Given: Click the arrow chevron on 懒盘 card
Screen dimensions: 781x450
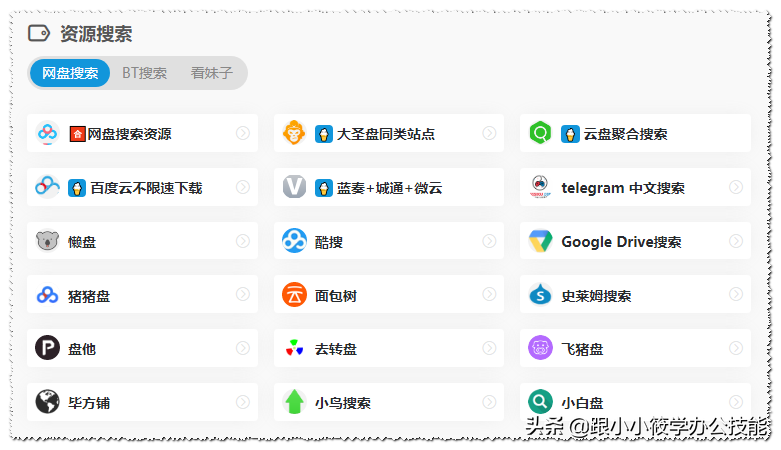Looking at the screenshot, I should (x=243, y=241).
